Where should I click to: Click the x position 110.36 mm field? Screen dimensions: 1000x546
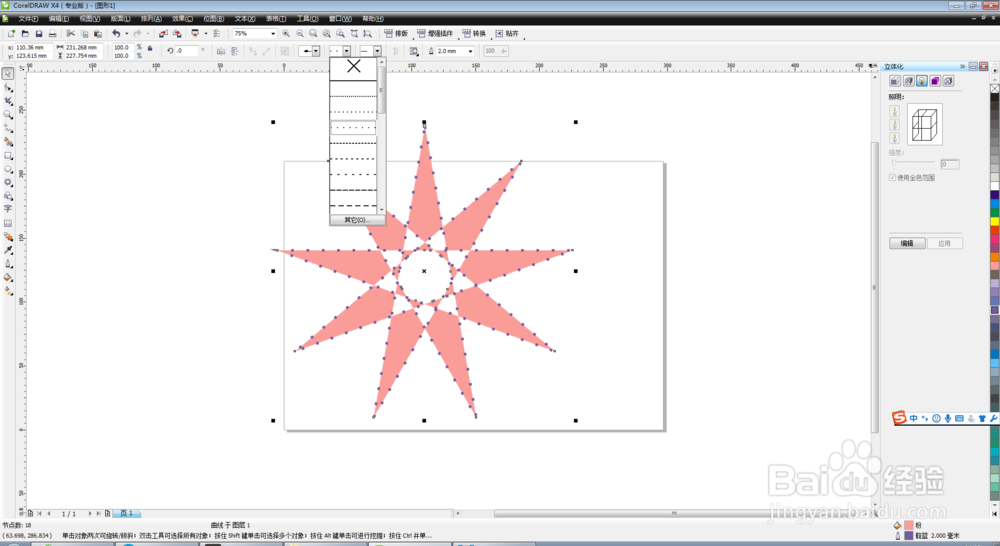(33, 47)
